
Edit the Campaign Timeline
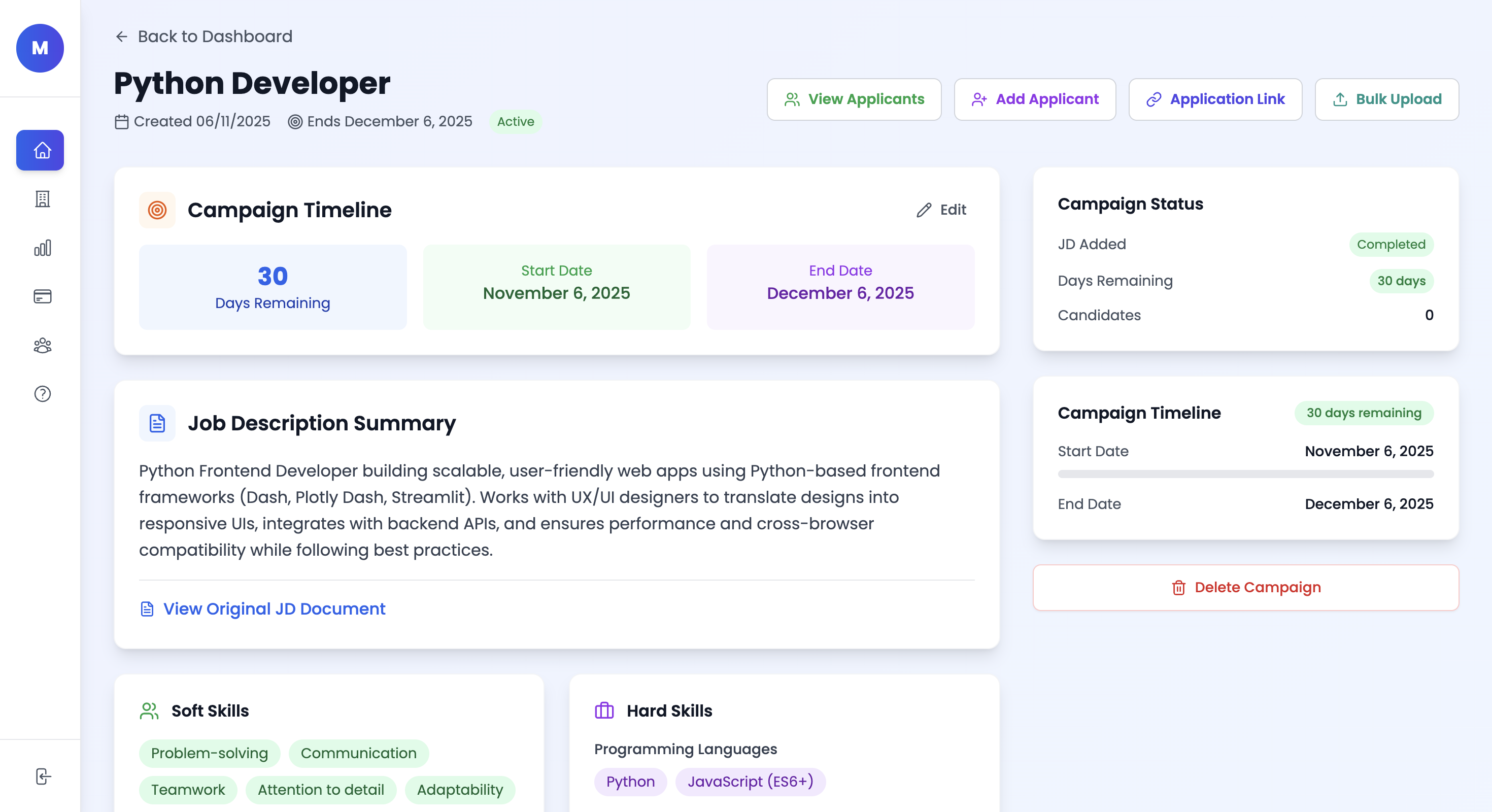[x=942, y=210]
